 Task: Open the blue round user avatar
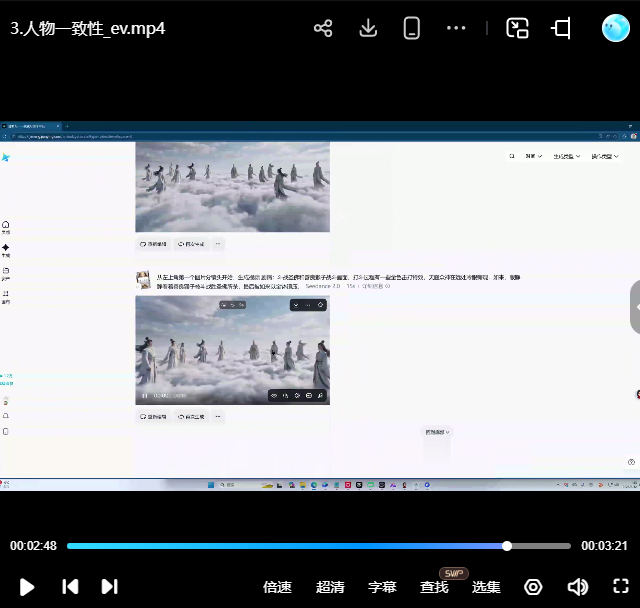[x=616, y=28]
